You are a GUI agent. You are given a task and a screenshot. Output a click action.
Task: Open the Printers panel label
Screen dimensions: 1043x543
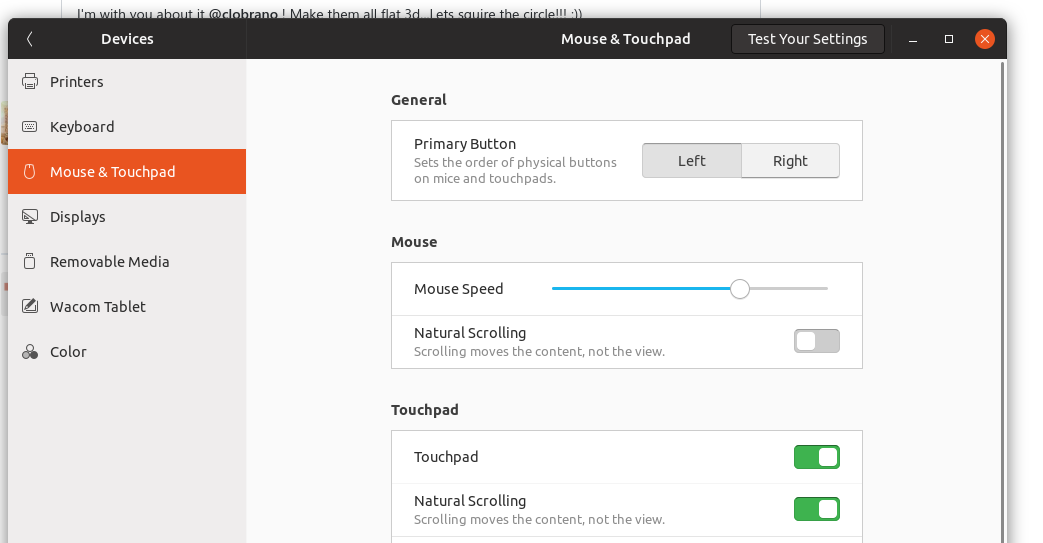tap(76, 82)
